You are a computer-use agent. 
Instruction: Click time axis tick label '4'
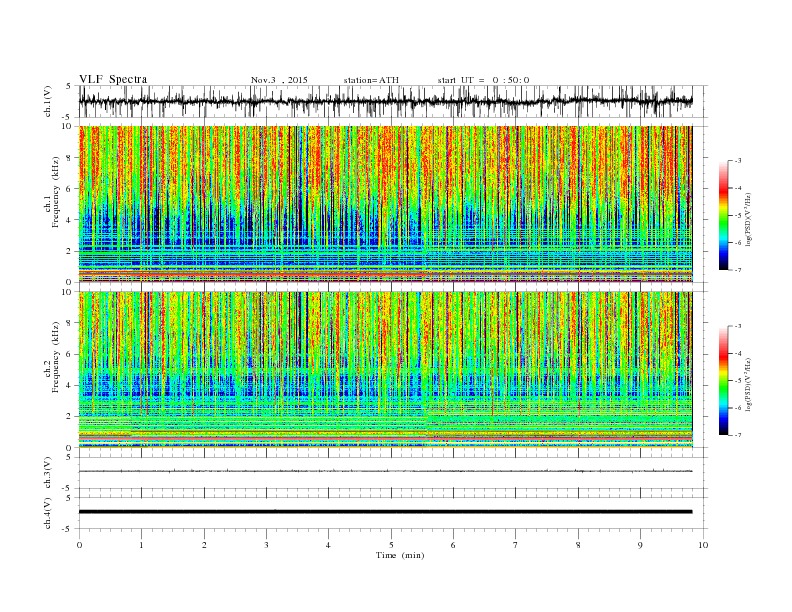[328, 545]
